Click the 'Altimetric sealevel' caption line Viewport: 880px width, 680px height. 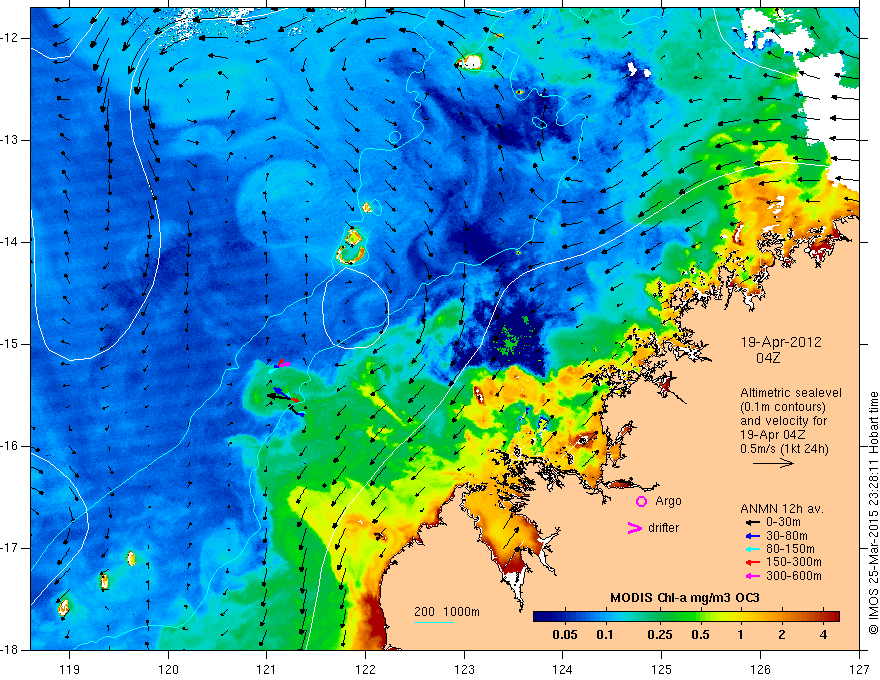(791, 393)
